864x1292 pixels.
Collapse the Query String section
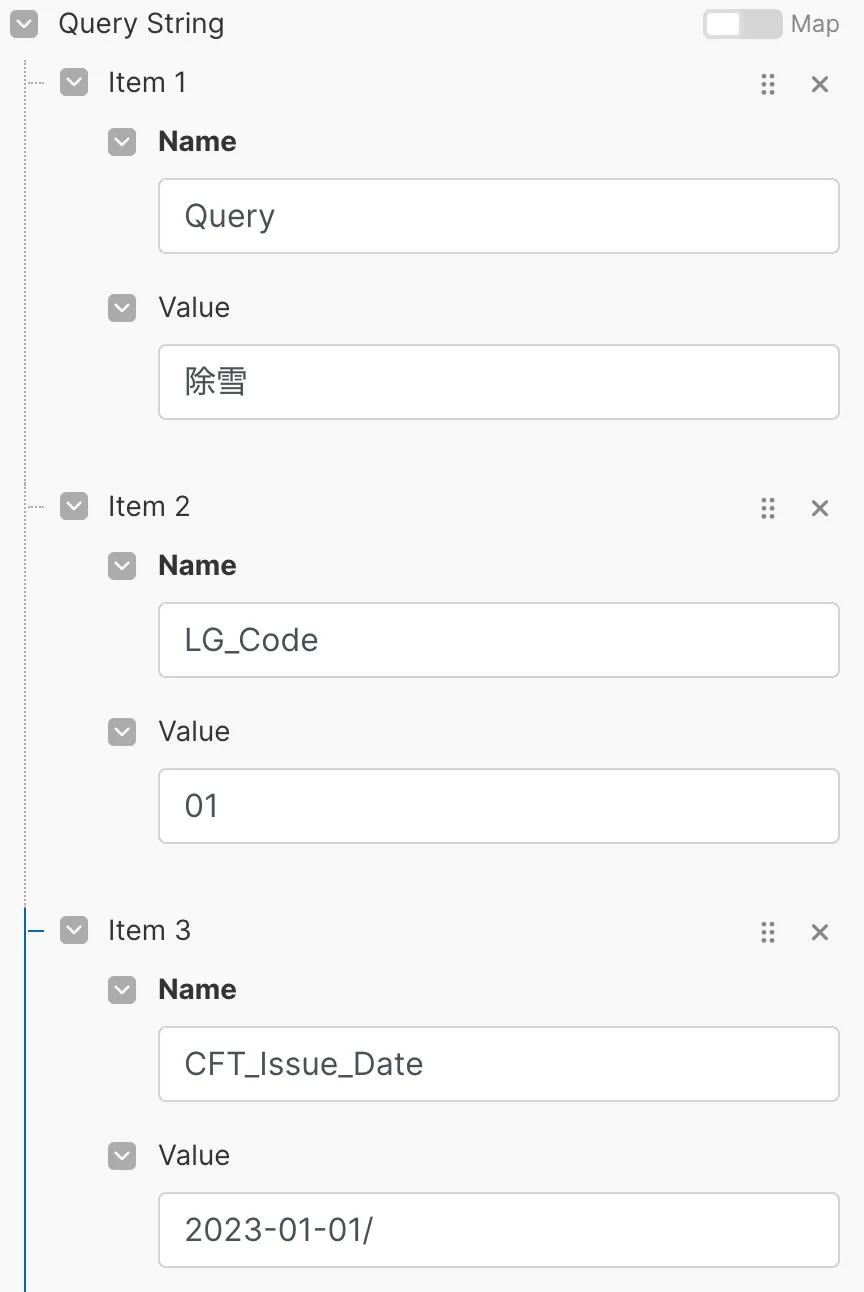coord(24,24)
